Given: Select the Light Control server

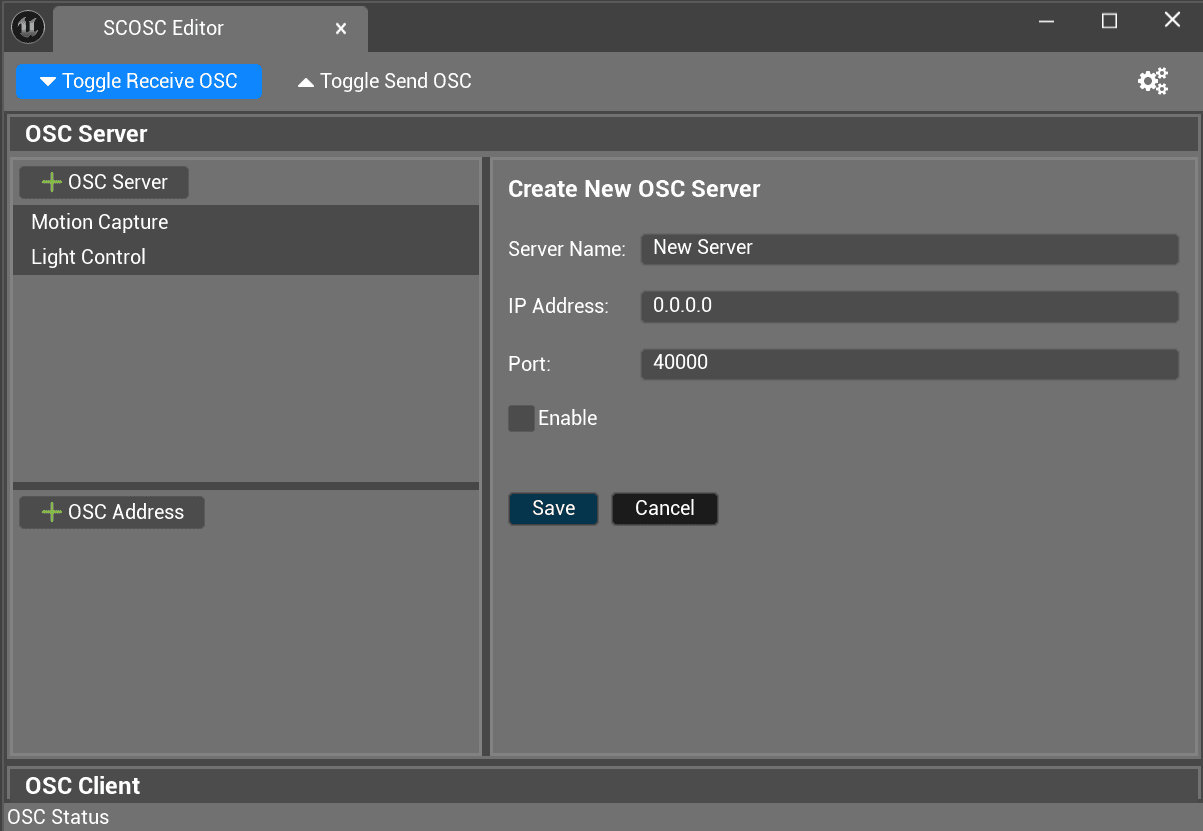Looking at the screenshot, I should pos(246,257).
